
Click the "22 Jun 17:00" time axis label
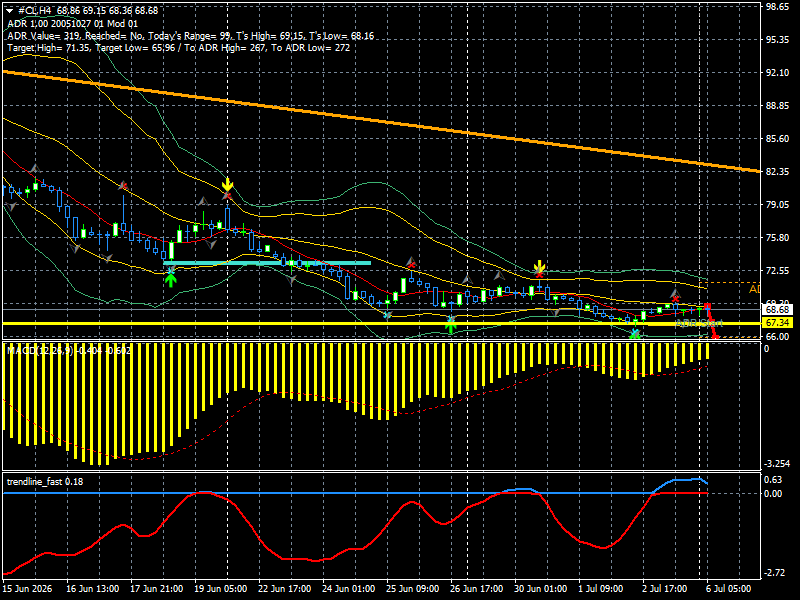pyautogui.click(x=284, y=589)
